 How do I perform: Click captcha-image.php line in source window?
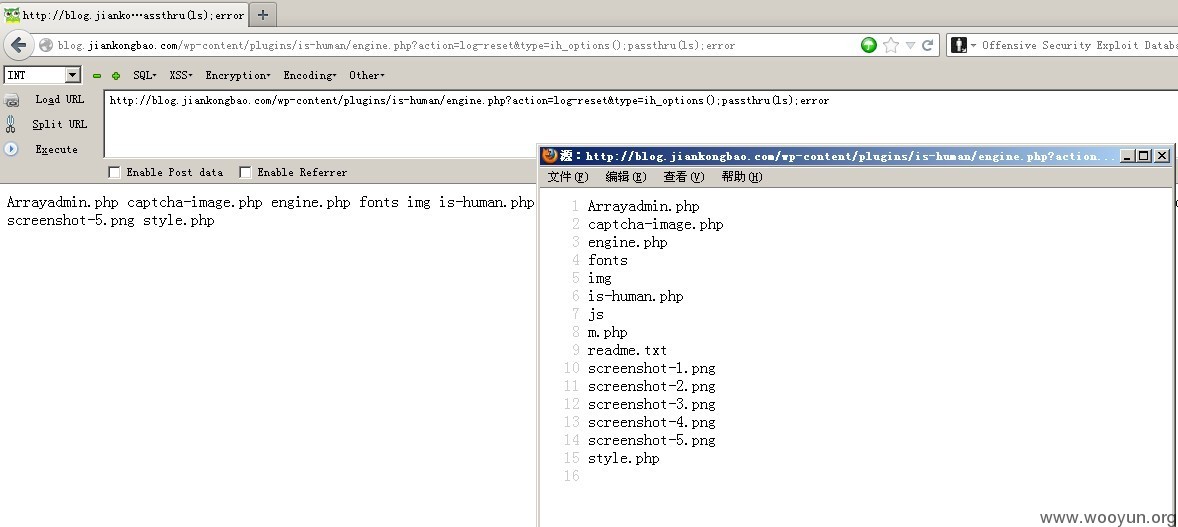point(655,224)
